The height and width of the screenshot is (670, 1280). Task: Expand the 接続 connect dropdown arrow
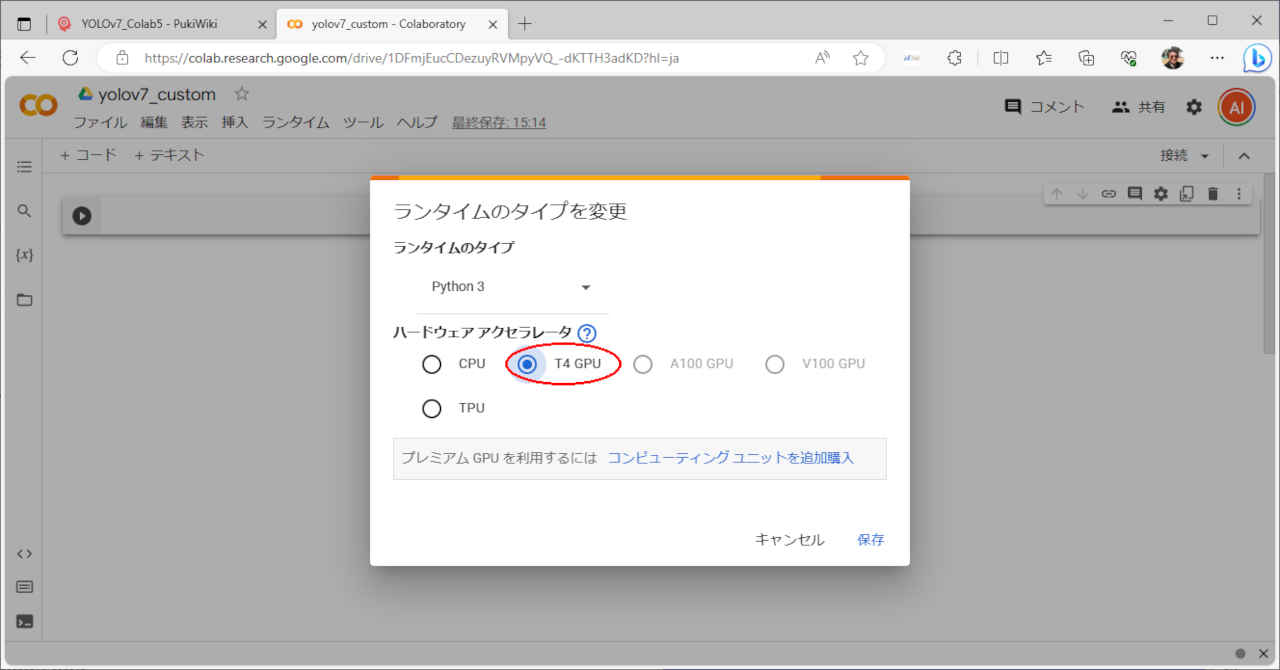coord(1204,156)
